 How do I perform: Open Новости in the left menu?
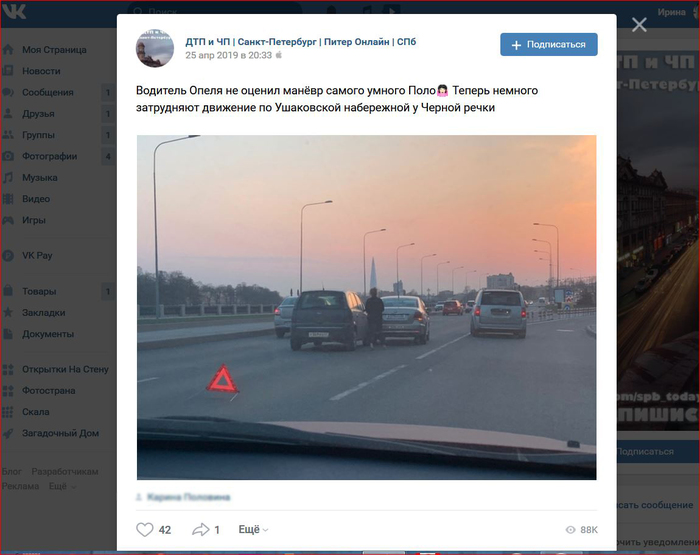[x=41, y=71]
